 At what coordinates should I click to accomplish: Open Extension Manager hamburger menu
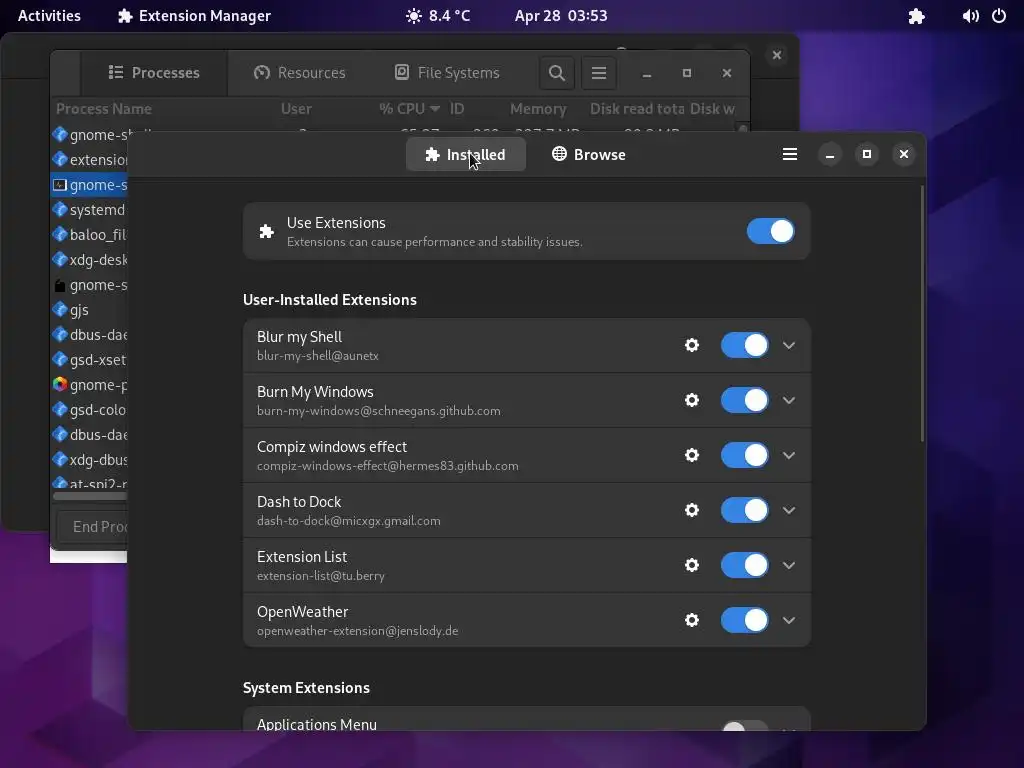[x=790, y=154]
